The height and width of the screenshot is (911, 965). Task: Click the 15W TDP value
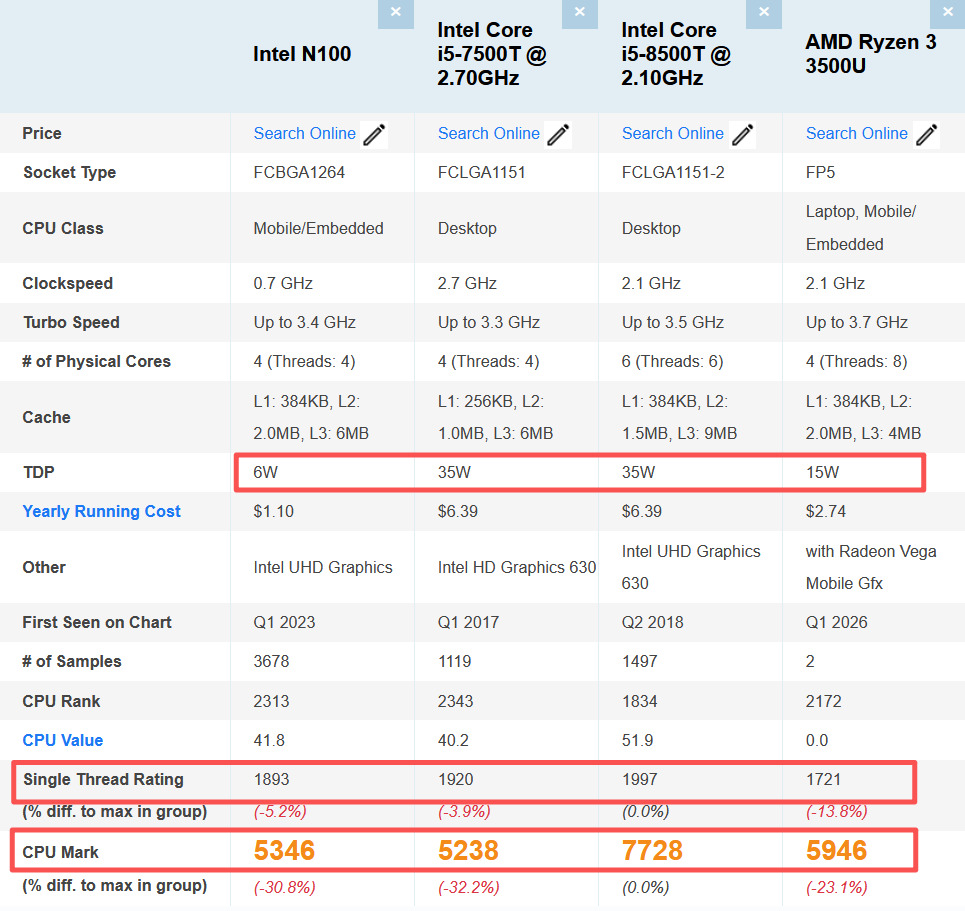(x=822, y=473)
